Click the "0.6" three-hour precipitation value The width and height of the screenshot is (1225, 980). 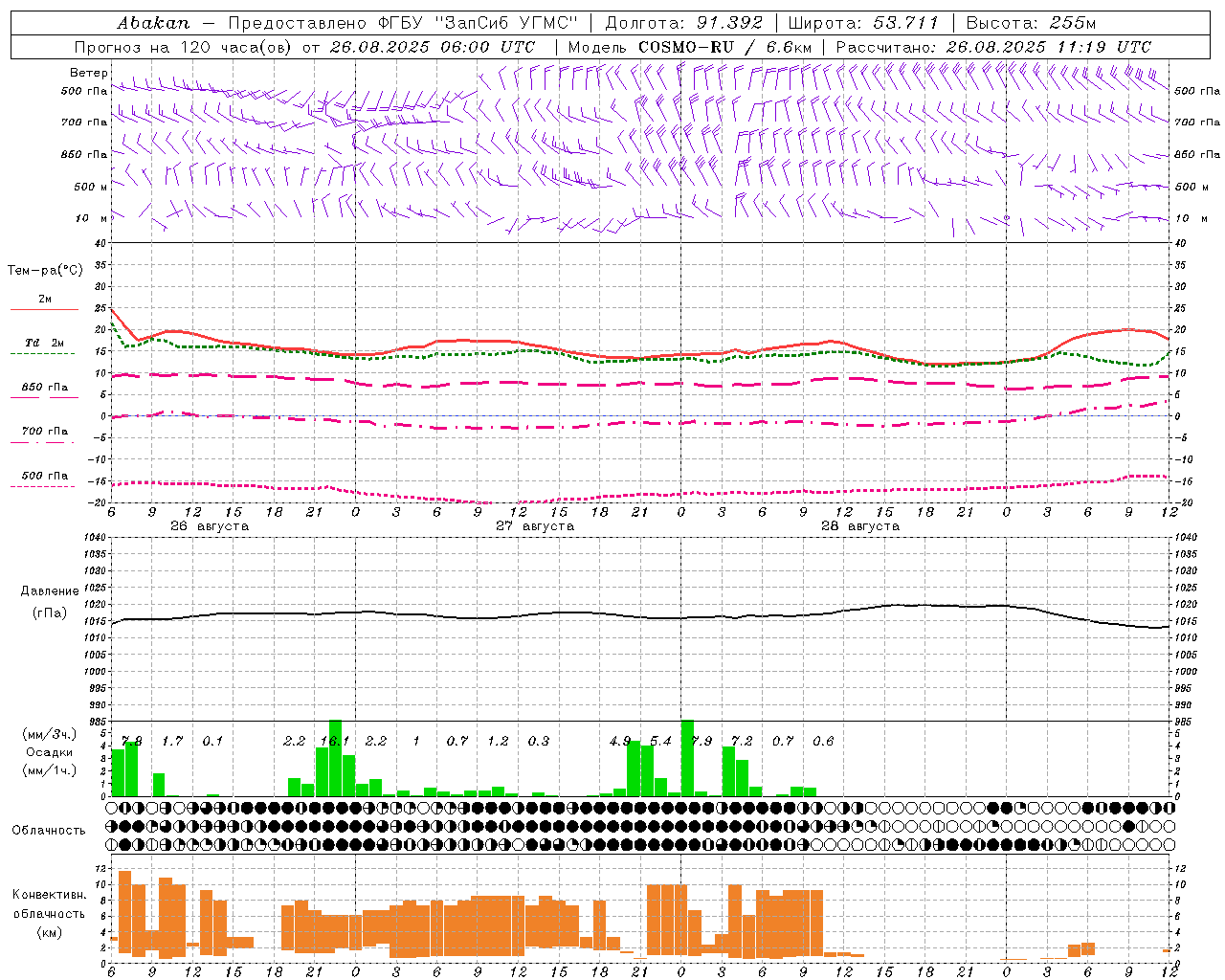[823, 741]
